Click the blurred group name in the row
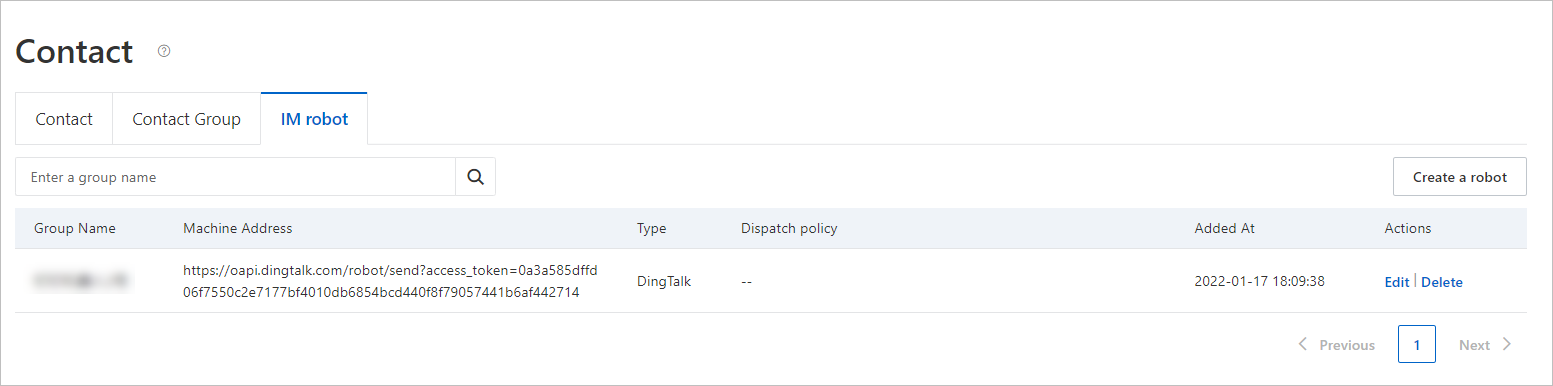This screenshot has height=386, width=1553. [x=80, y=282]
